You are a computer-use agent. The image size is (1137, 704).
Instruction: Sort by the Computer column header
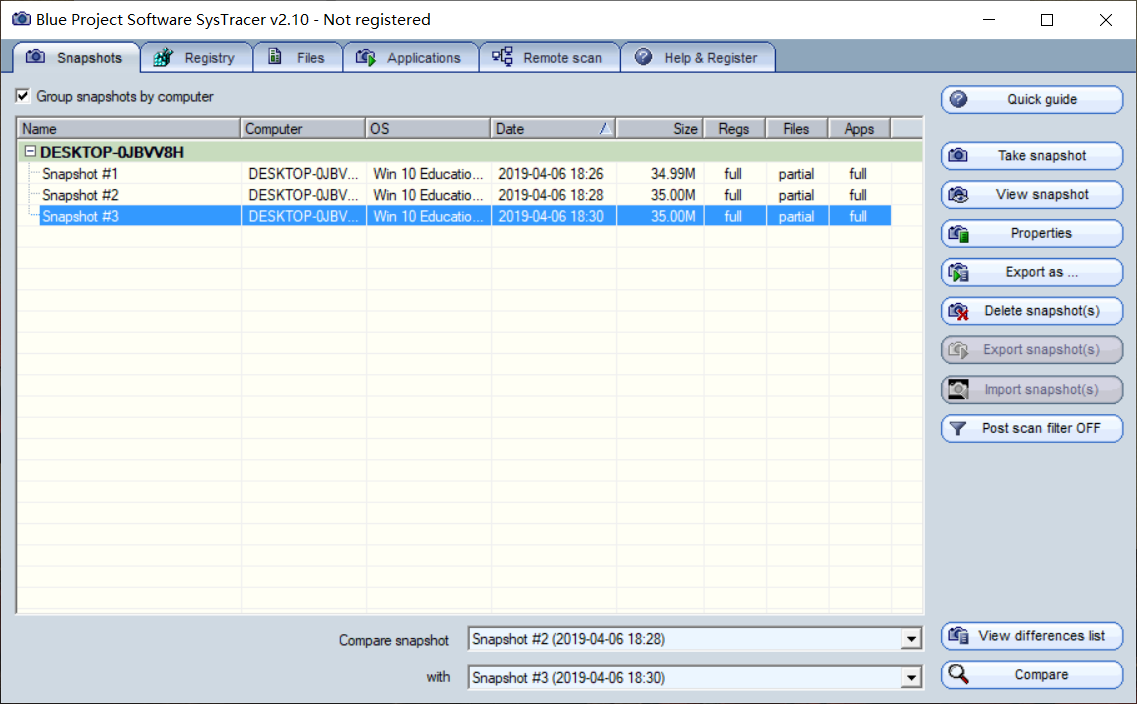pos(303,128)
